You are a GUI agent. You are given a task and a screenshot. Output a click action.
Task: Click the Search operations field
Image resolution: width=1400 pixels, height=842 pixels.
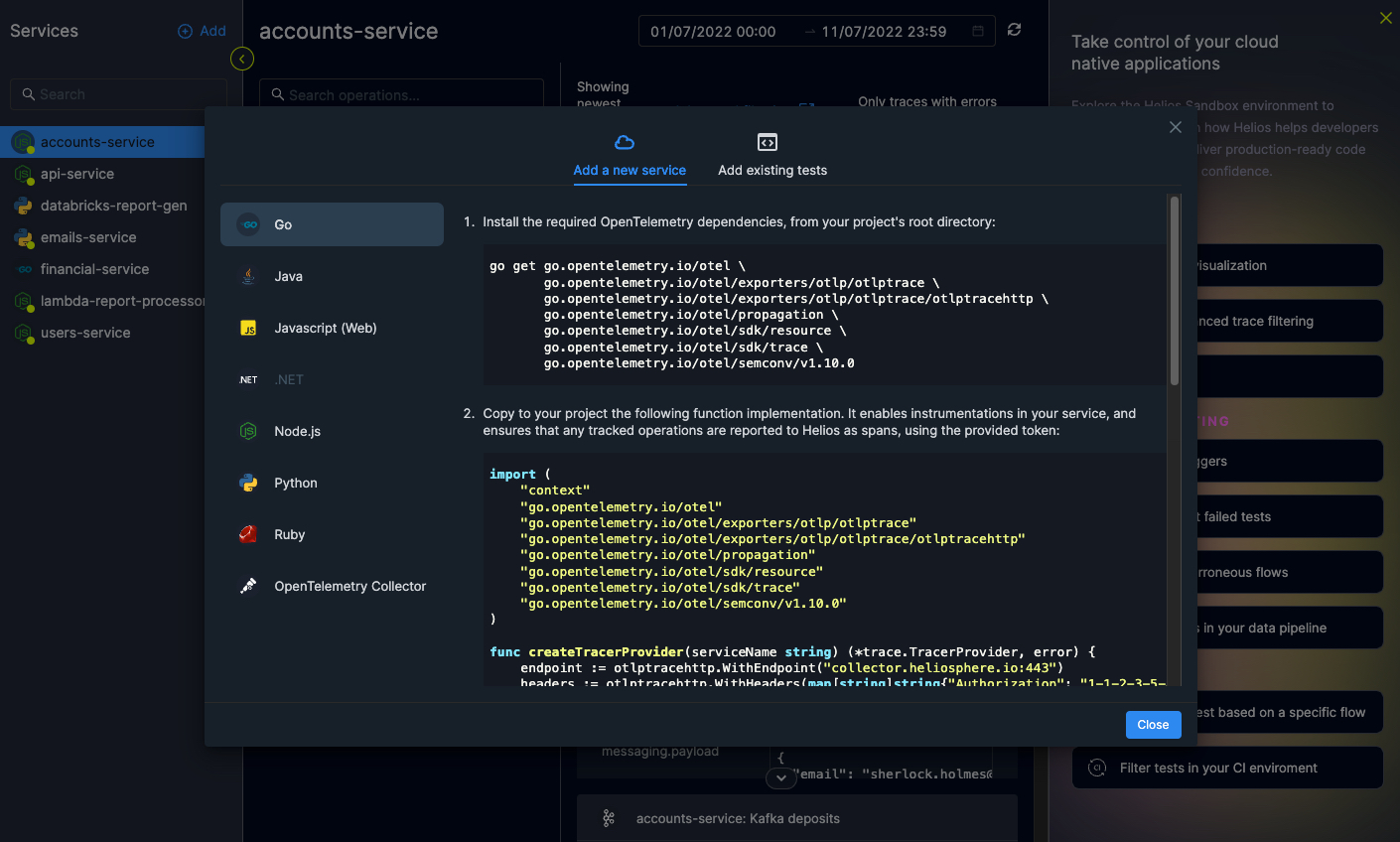pyautogui.click(x=401, y=94)
